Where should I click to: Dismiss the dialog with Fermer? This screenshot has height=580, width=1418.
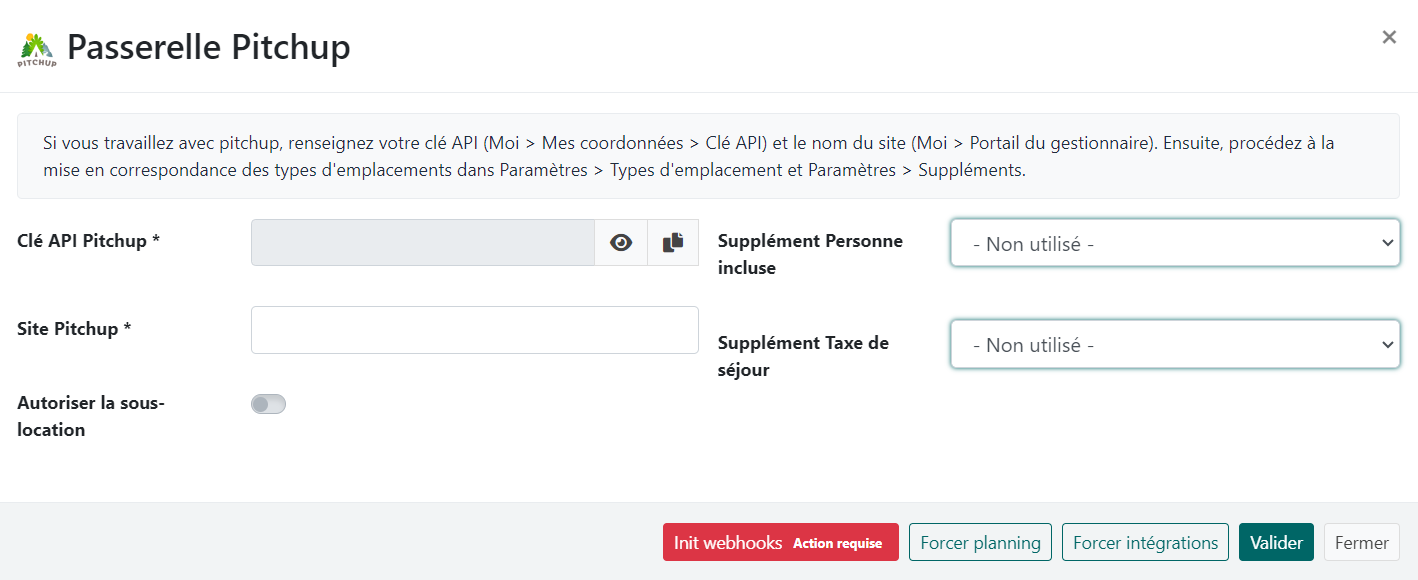[1361, 542]
